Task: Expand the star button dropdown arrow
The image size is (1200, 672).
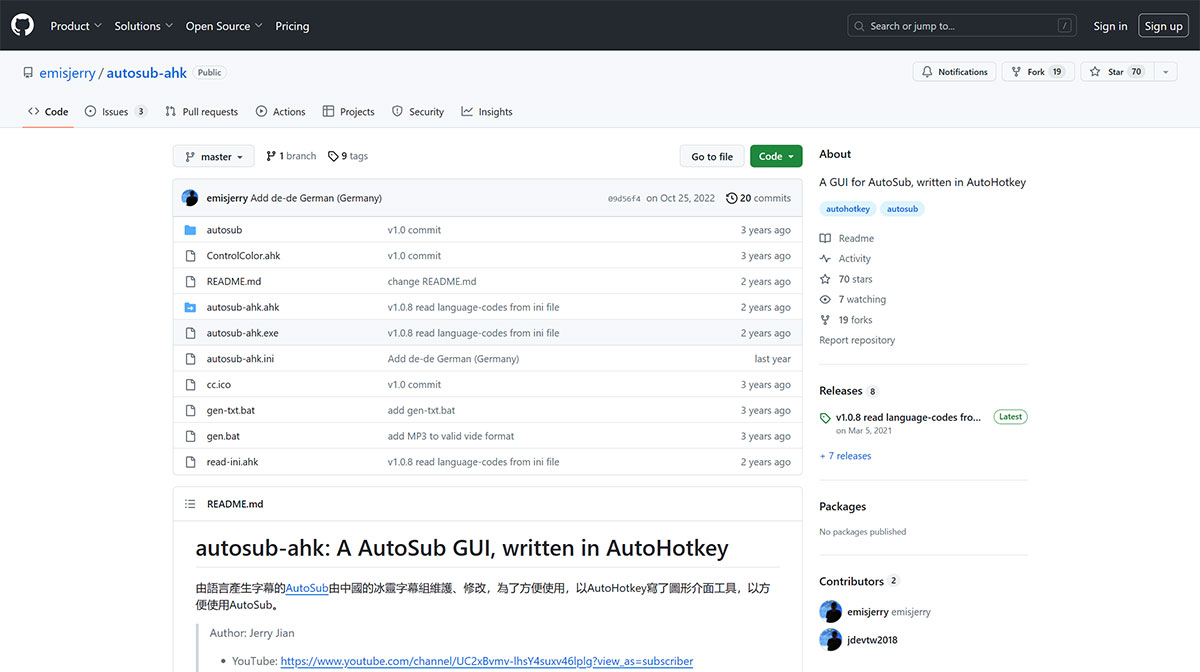Action: (x=1165, y=71)
